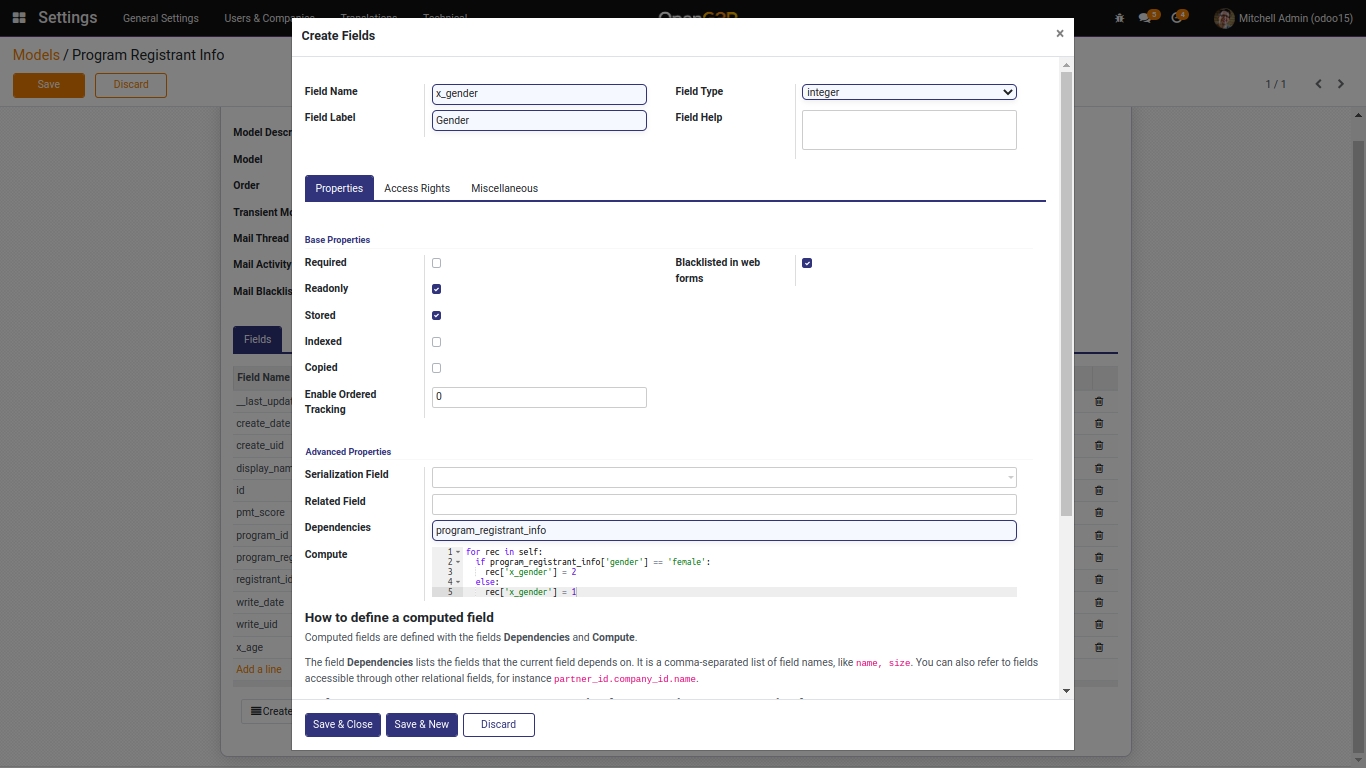
Task: Click the dialog's vertical scrollbar down arrow
Action: pos(1066,691)
